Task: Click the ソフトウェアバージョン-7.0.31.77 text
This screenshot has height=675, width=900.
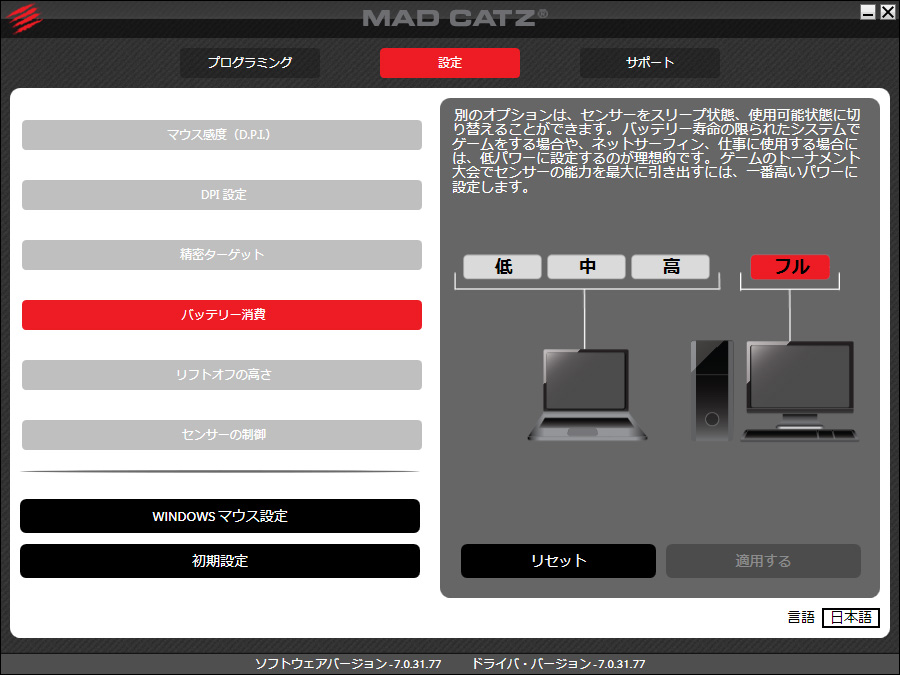Action: tap(348, 664)
